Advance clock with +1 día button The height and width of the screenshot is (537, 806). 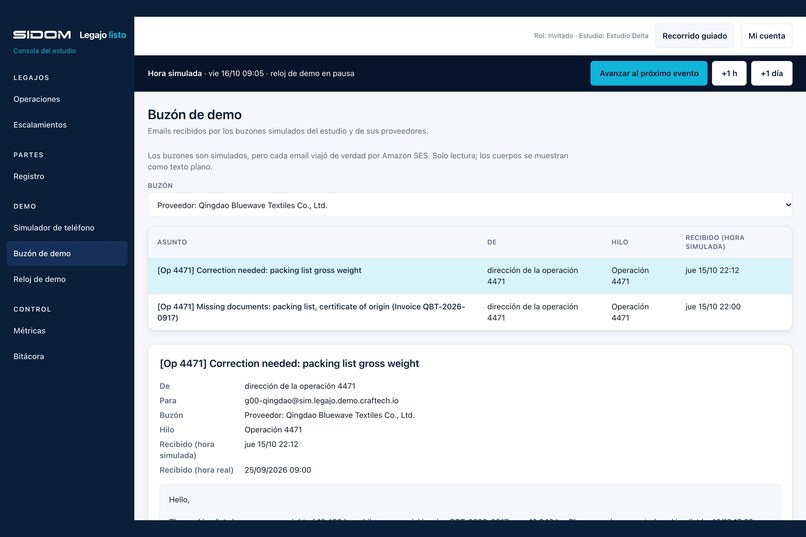click(x=772, y=73)
